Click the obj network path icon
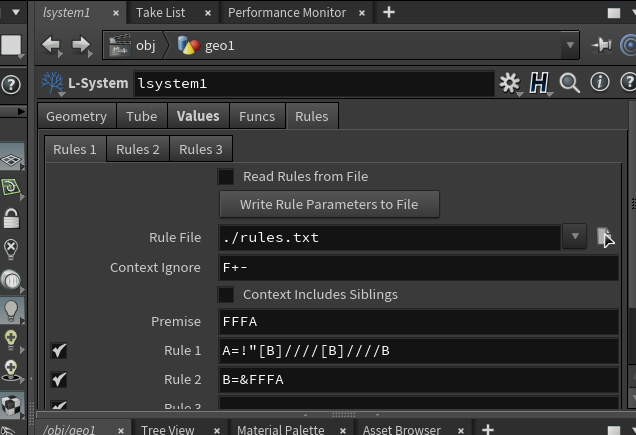636x435 pixels. coord(120,45)
